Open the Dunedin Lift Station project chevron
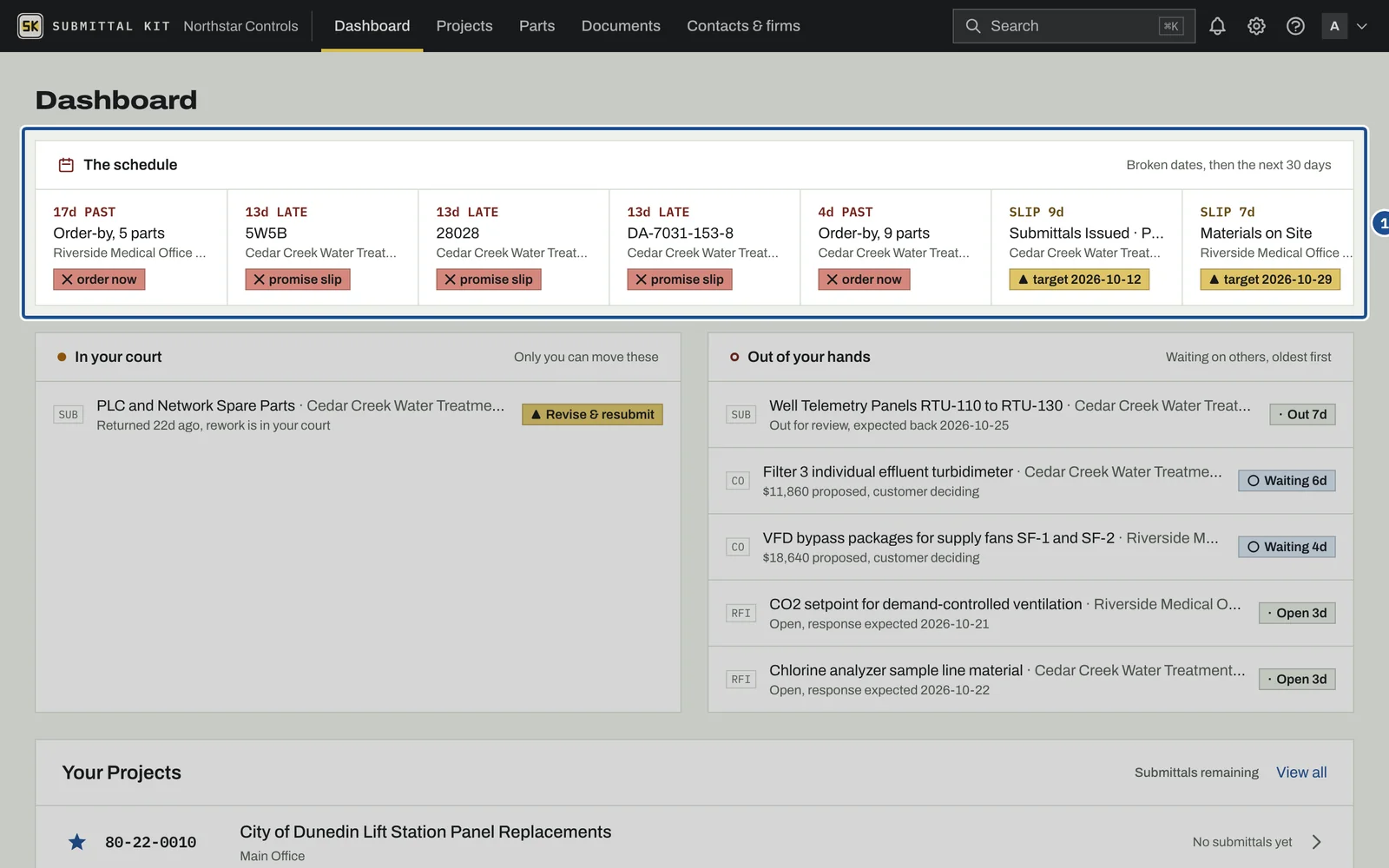1389x868 pixels. click(x=1317, y=842)
